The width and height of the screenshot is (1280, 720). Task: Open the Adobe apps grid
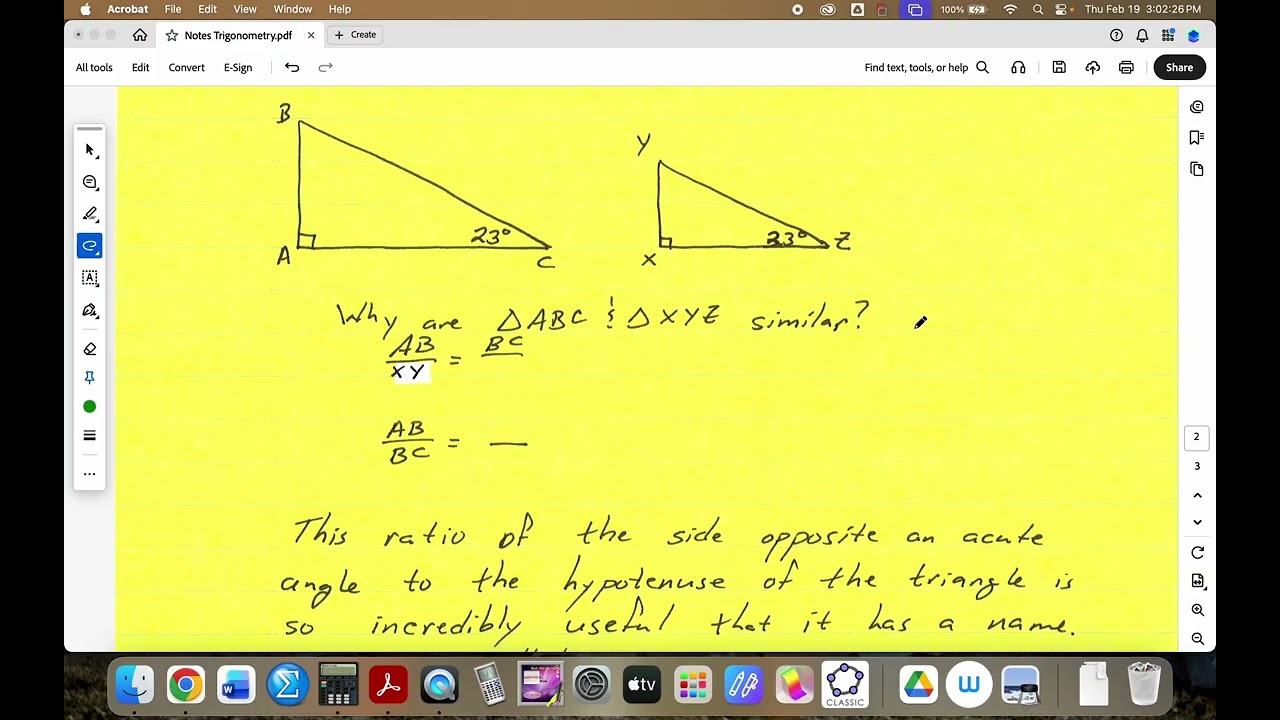1168,35
